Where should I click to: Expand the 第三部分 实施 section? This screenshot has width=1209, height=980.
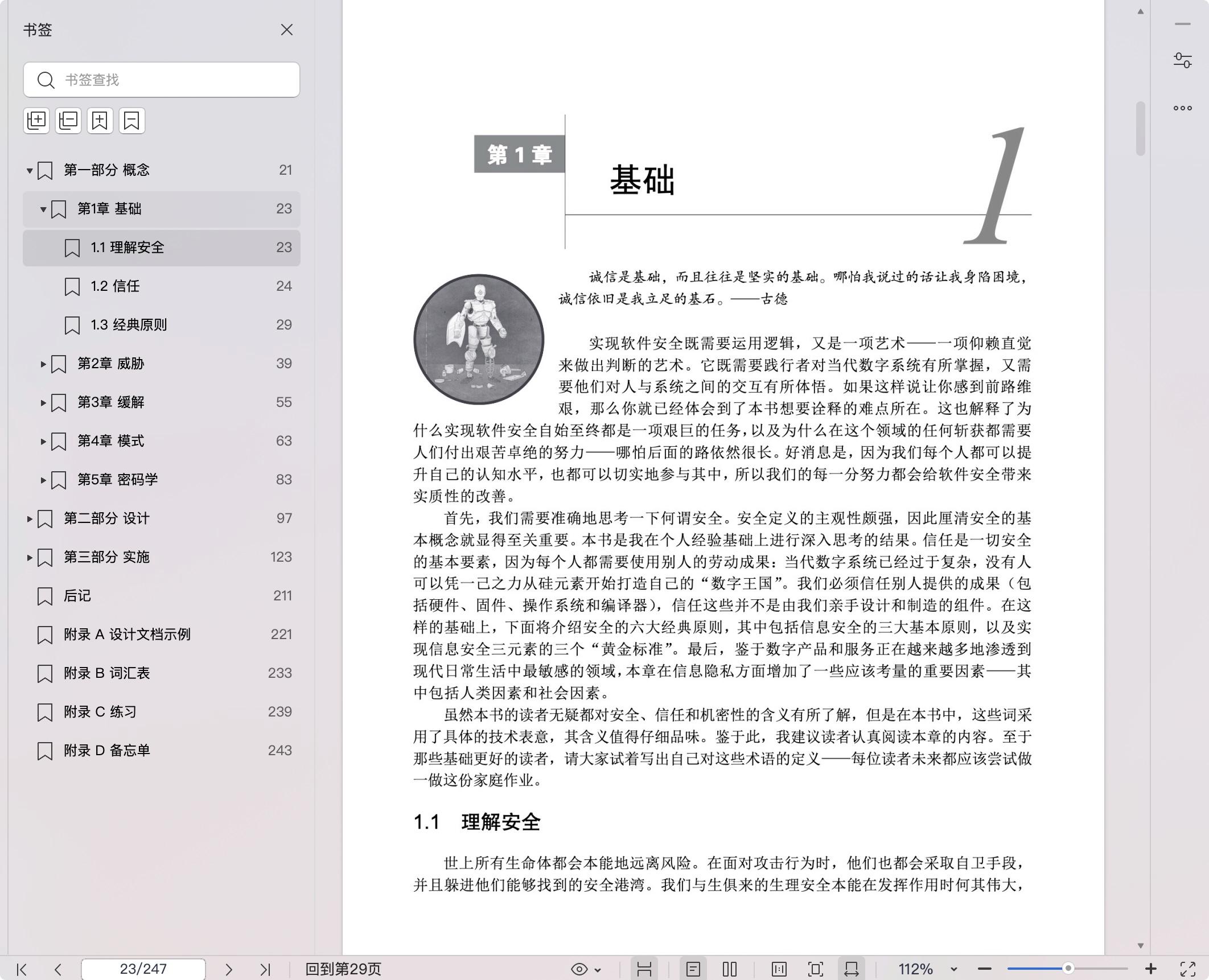point(30,557)
